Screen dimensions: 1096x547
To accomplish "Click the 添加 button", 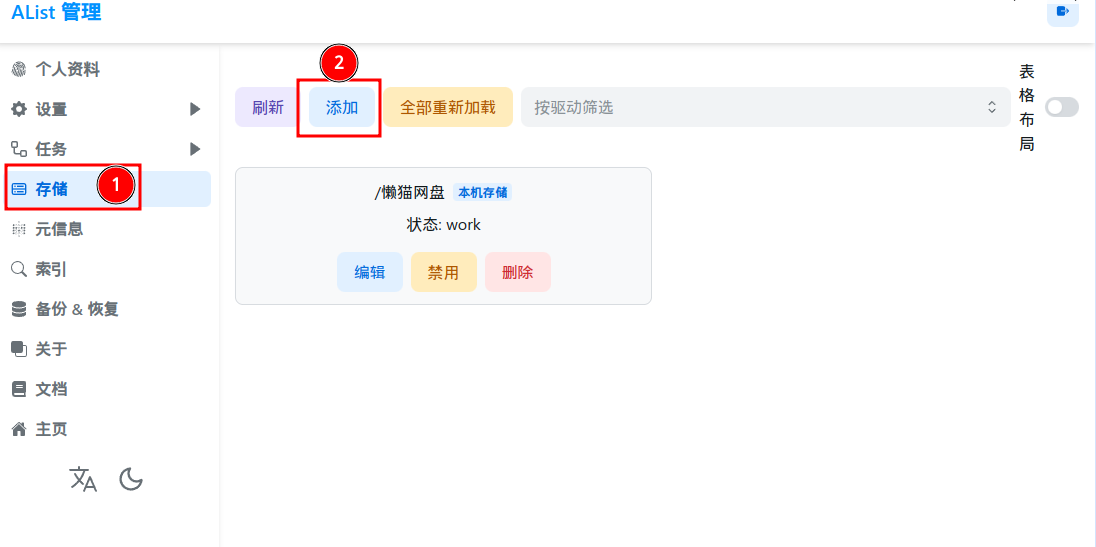I will click(x=342, y=107).
